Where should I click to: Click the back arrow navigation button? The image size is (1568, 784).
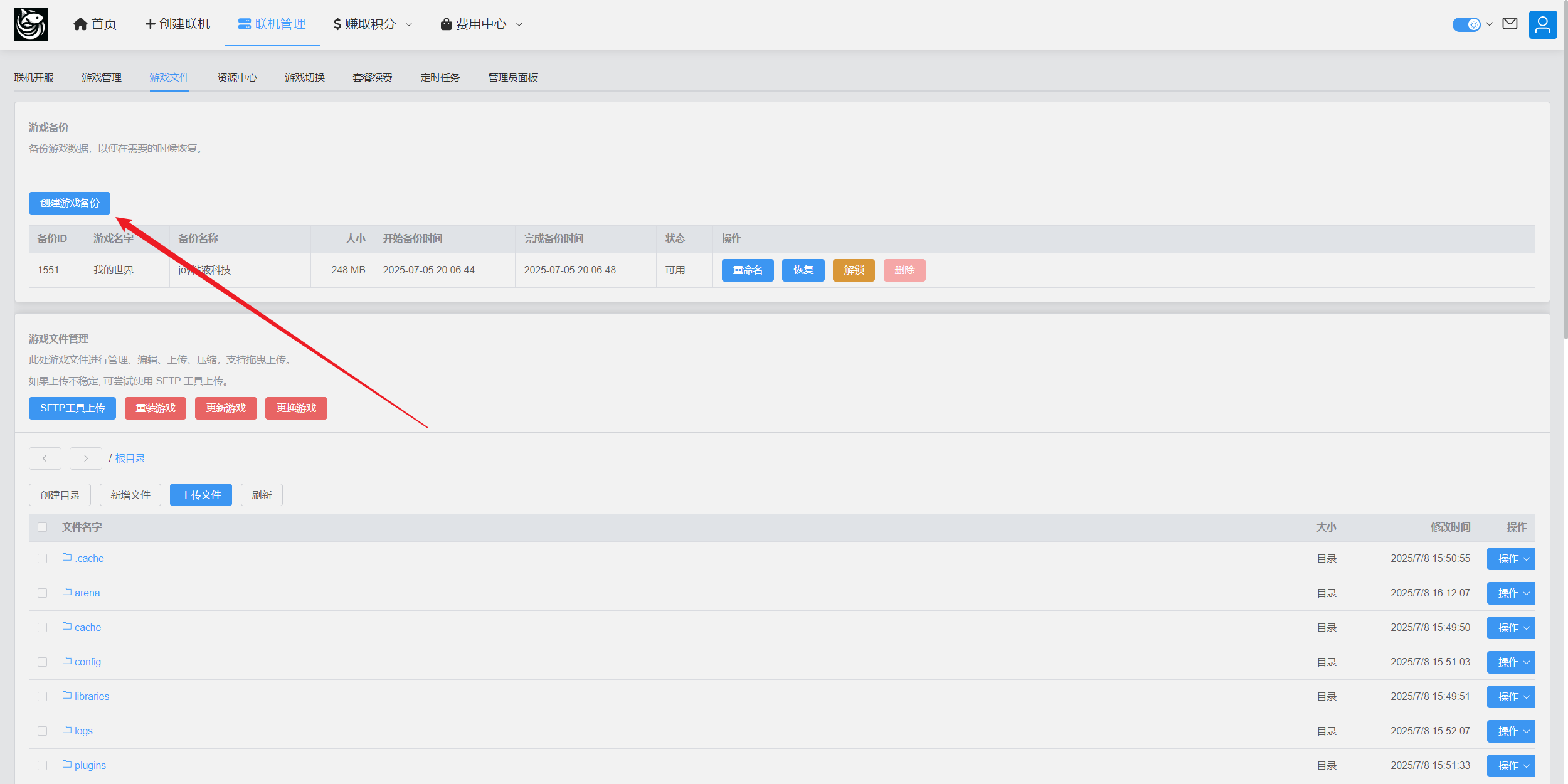pos(45,458)
